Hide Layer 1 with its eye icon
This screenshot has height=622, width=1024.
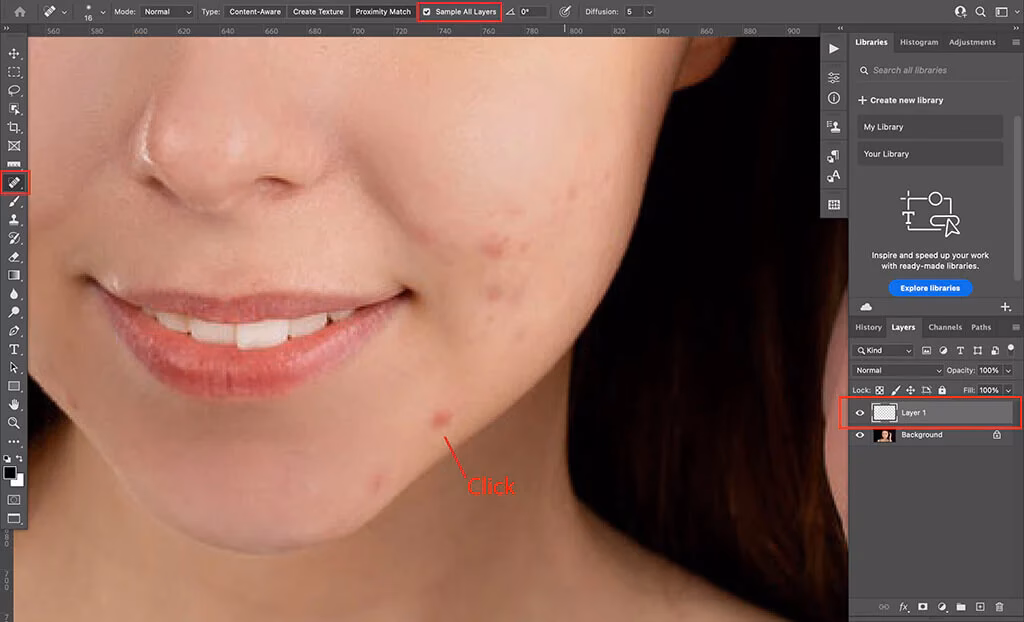click(860, 412)
